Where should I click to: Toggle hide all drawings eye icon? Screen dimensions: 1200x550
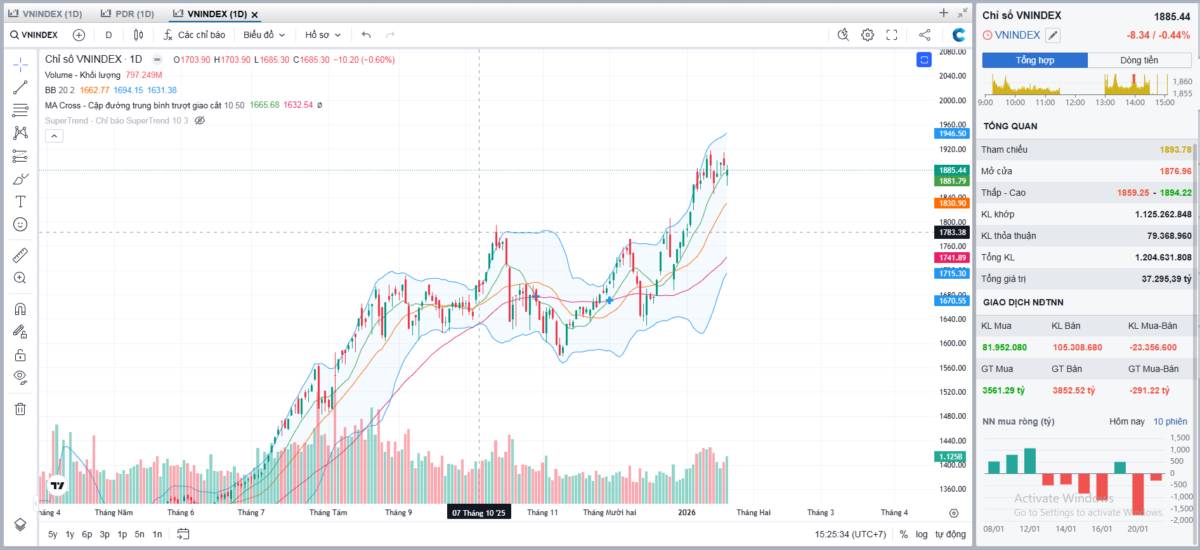point(20,376)
